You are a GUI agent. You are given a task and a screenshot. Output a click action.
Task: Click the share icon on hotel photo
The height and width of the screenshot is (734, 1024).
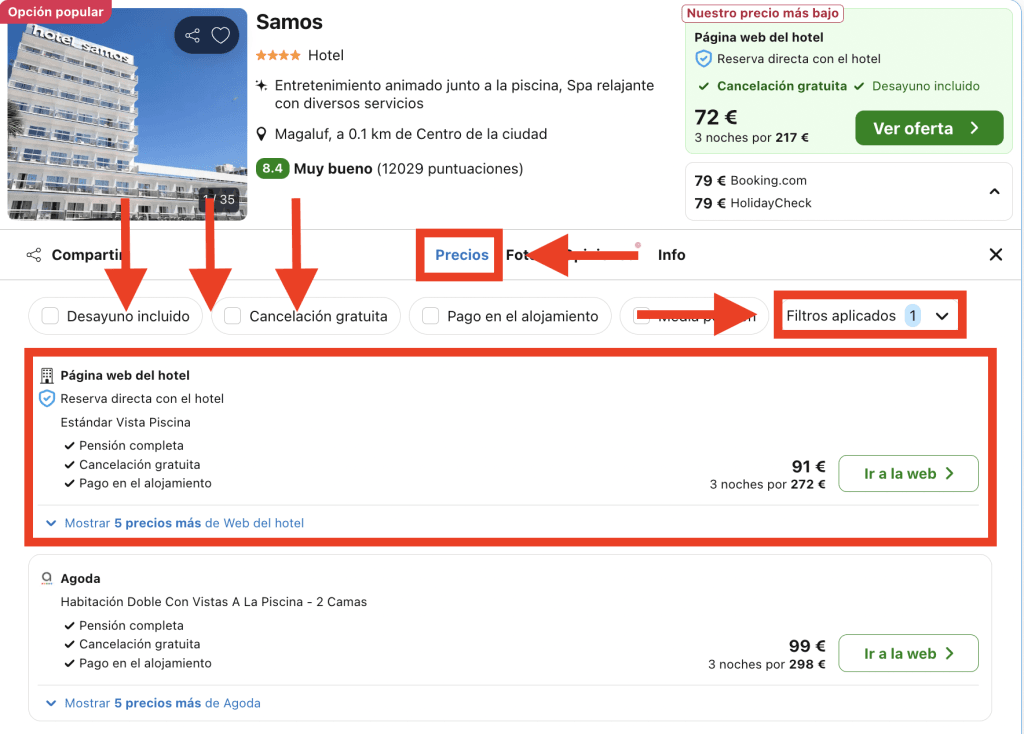[193, 36]
